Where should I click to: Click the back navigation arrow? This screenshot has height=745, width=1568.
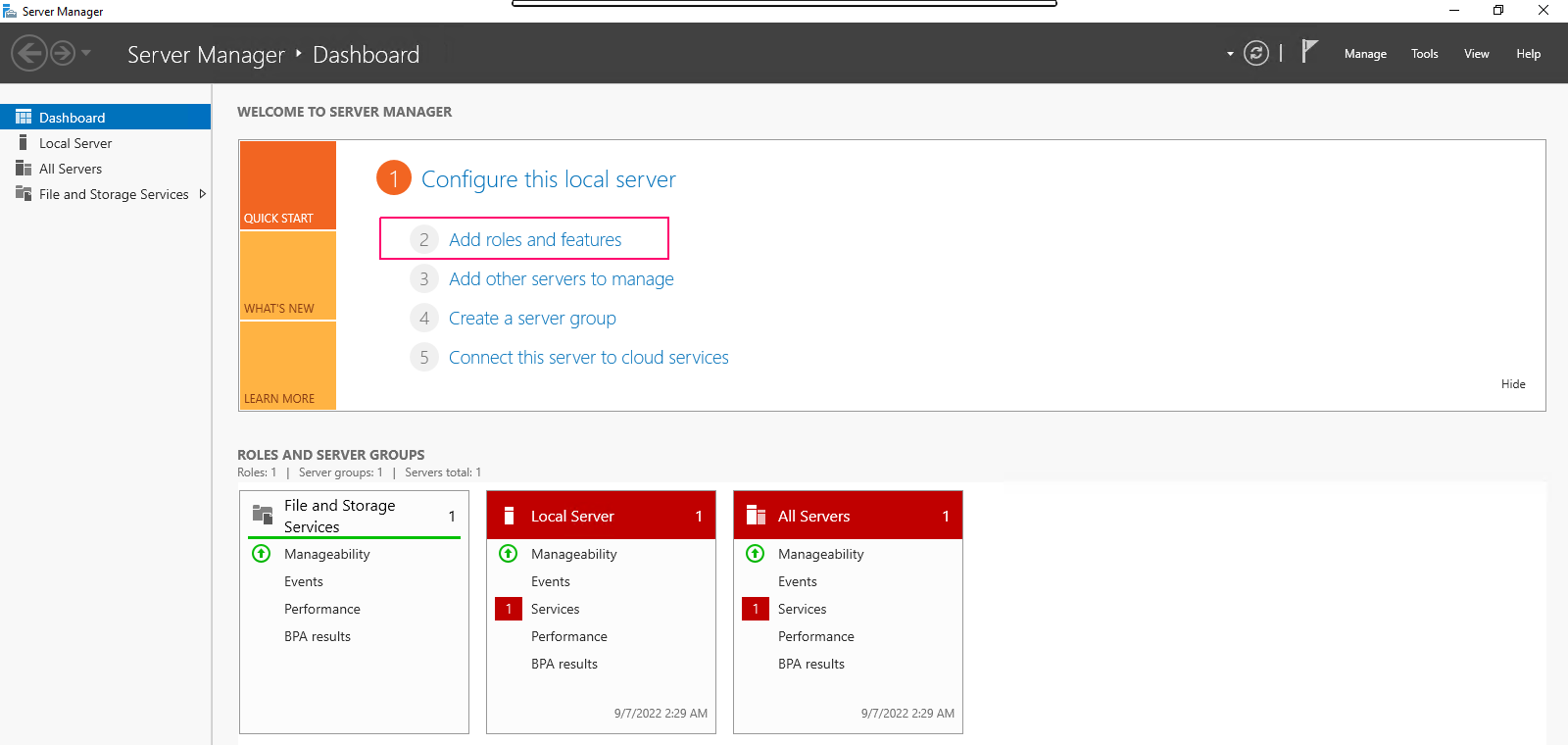coord(29,53)
